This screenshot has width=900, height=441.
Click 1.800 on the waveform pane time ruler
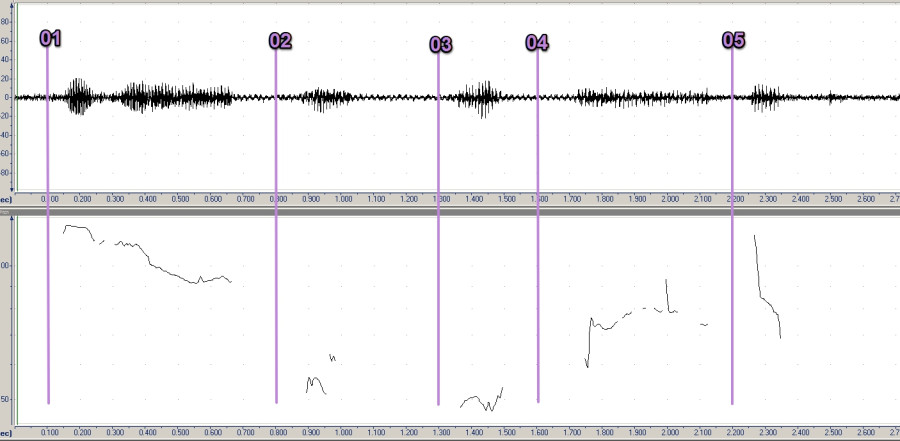[605, 199]
